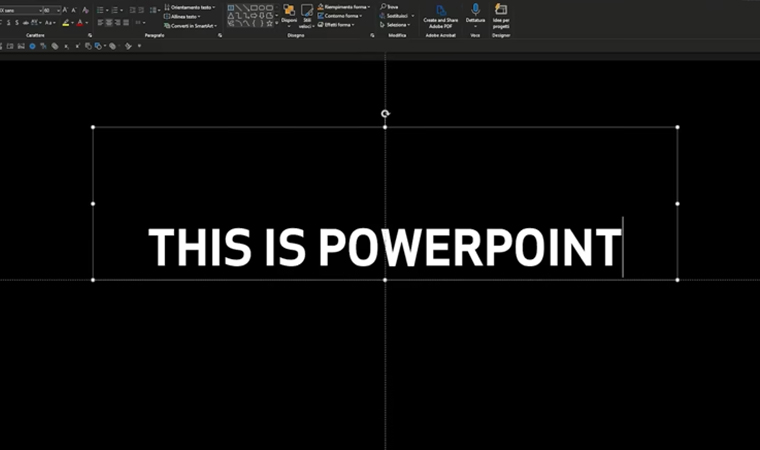This screenshot has height=450, width=760.
Task: Increase the font size with the larger A button
Action: pos(64,10)
